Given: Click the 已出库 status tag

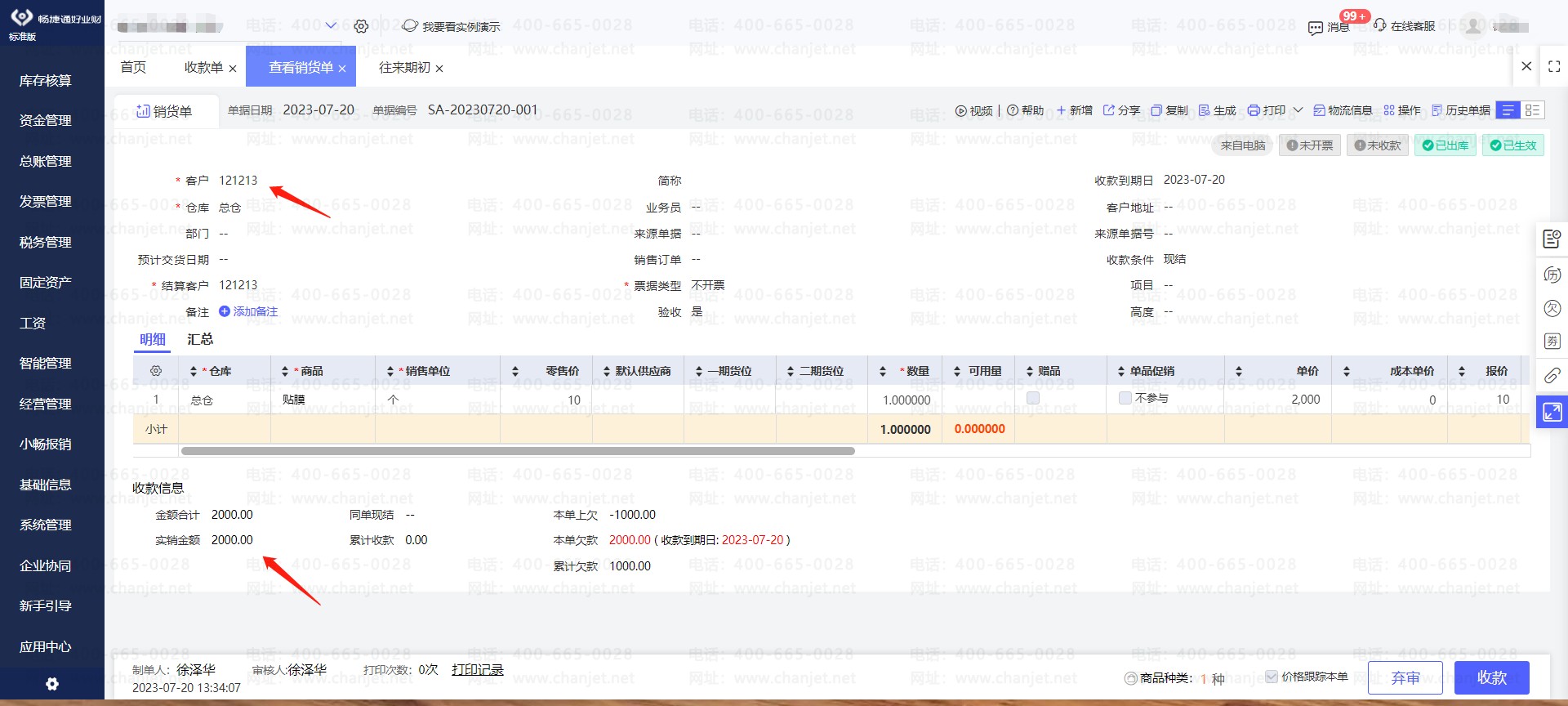Looking at the screenshot, I should coord(1445,145).
